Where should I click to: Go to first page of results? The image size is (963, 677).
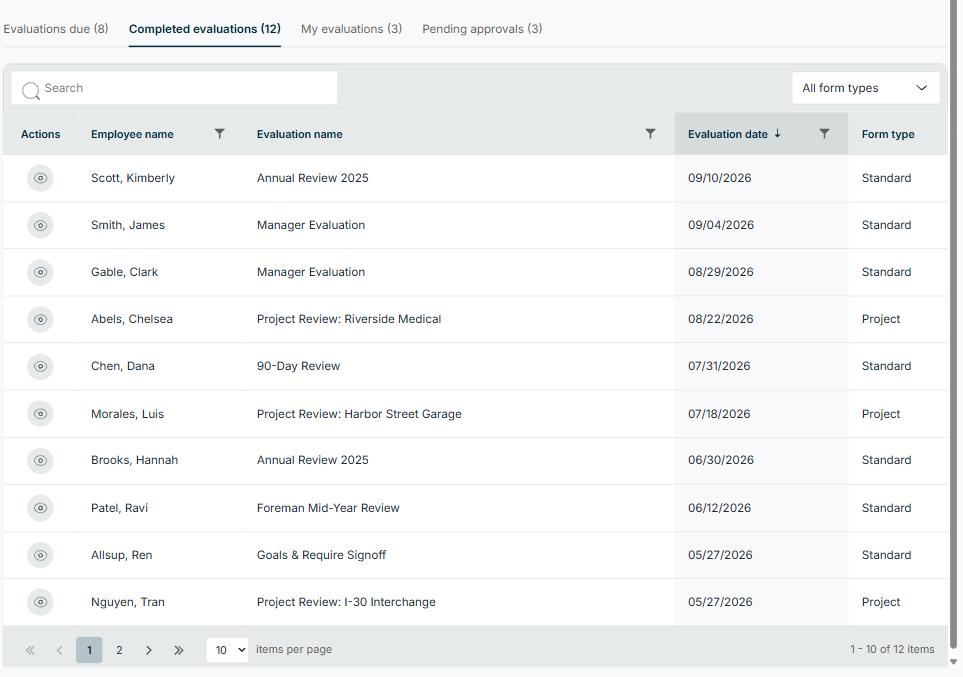point(30,650)
